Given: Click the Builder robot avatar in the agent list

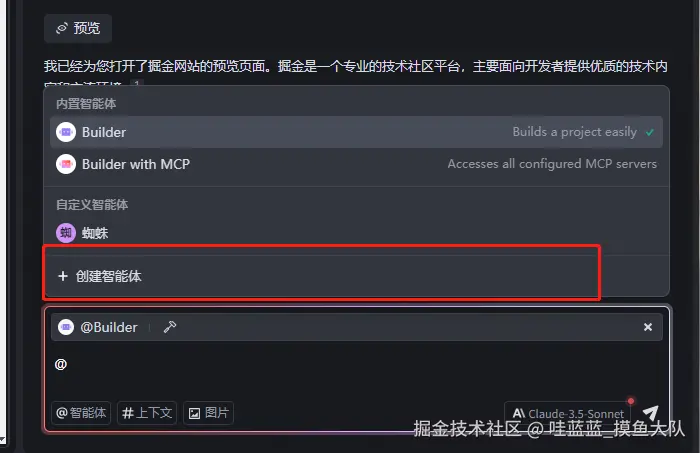Looking at the screenshot, I should click(x=66, y=132).
